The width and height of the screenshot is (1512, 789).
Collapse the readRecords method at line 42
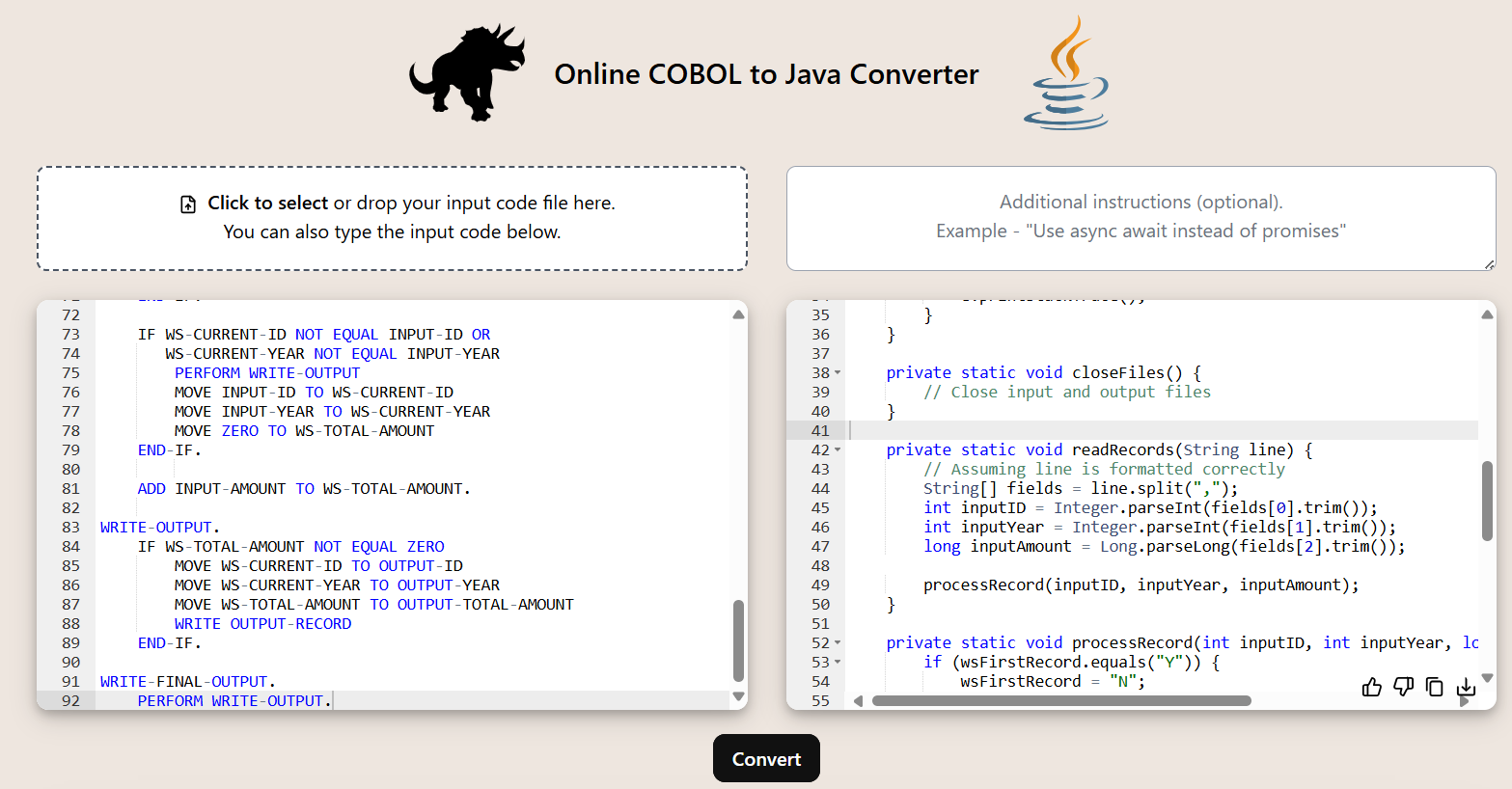[838, 450]
